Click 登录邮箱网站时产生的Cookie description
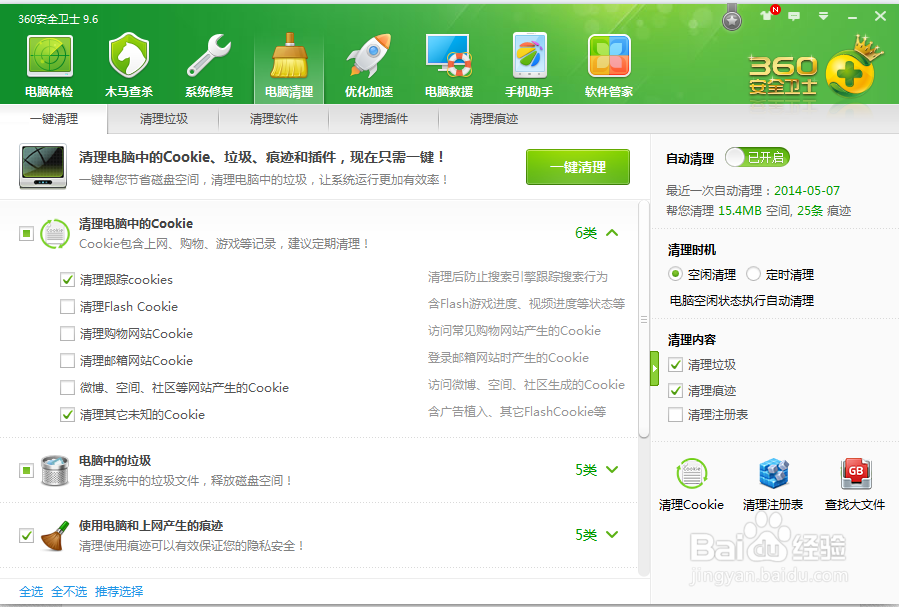Viewport: 899px width, 607px height. [x=508, y=358]
